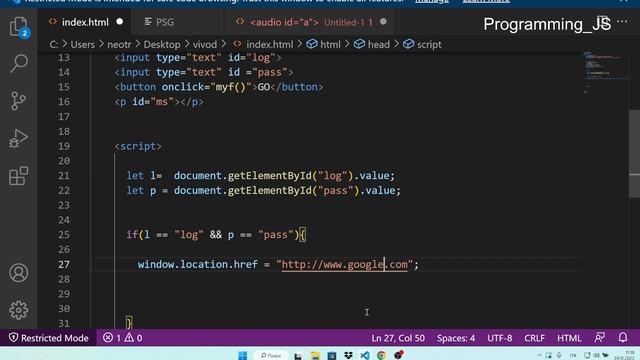Click 'window.location.href' on line 27
Screen dimensions: 640x360
click(x=198, y=264)
